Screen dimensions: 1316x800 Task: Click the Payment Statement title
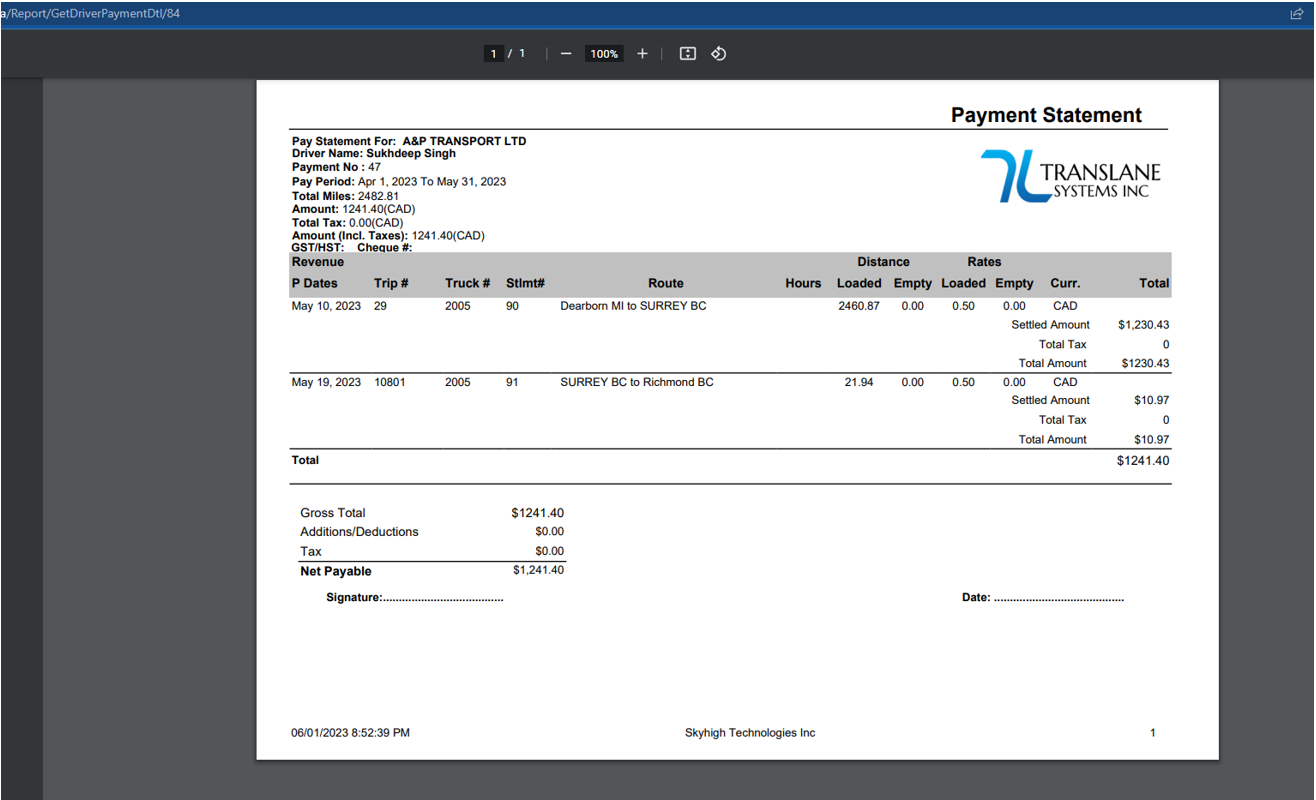1045,115
